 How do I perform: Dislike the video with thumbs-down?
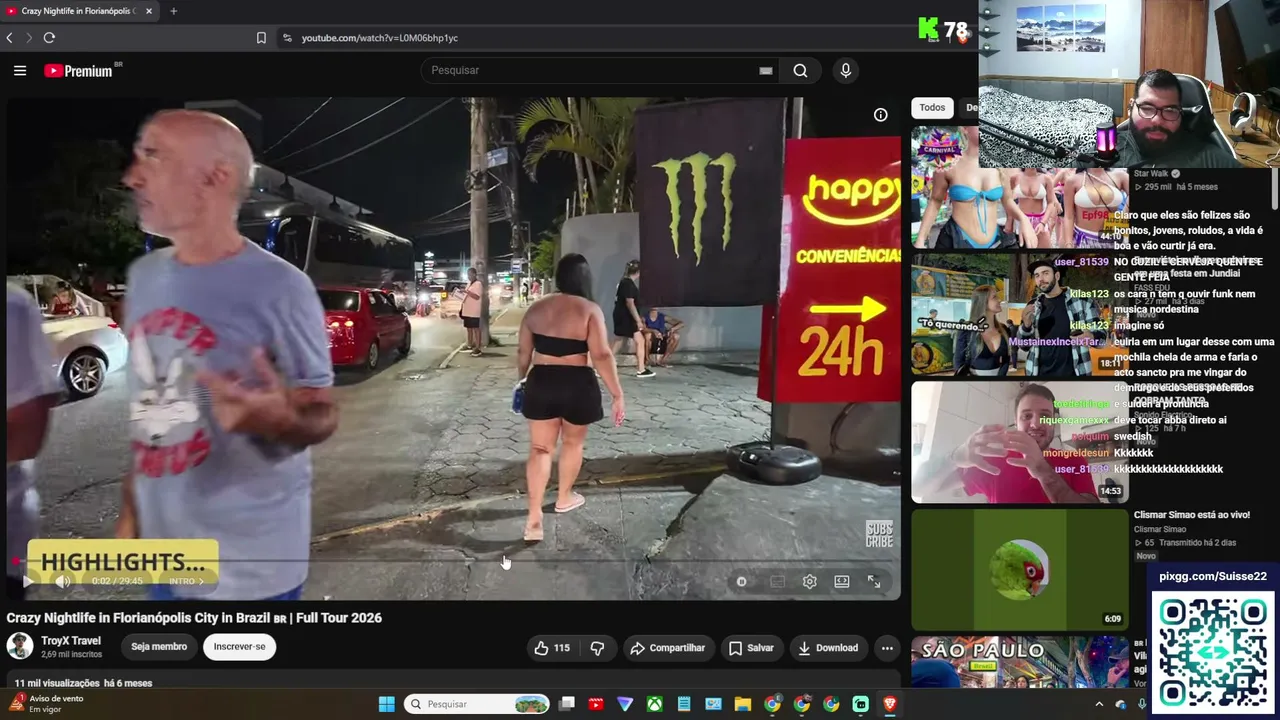(x=597, y=648)
